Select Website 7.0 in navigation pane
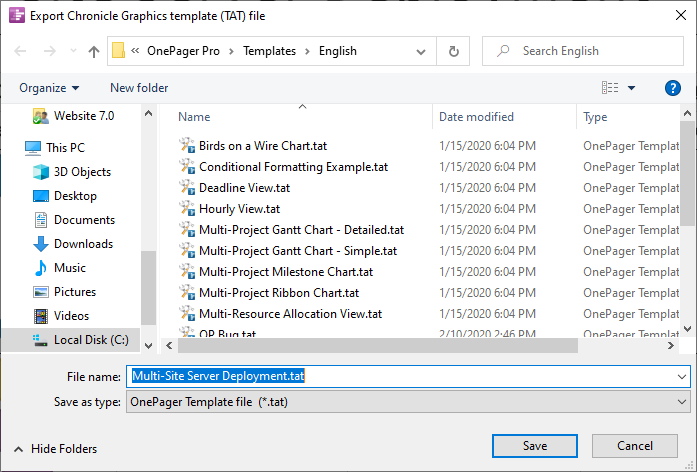This screenshot has width=697, height=472. pos(73,116)
